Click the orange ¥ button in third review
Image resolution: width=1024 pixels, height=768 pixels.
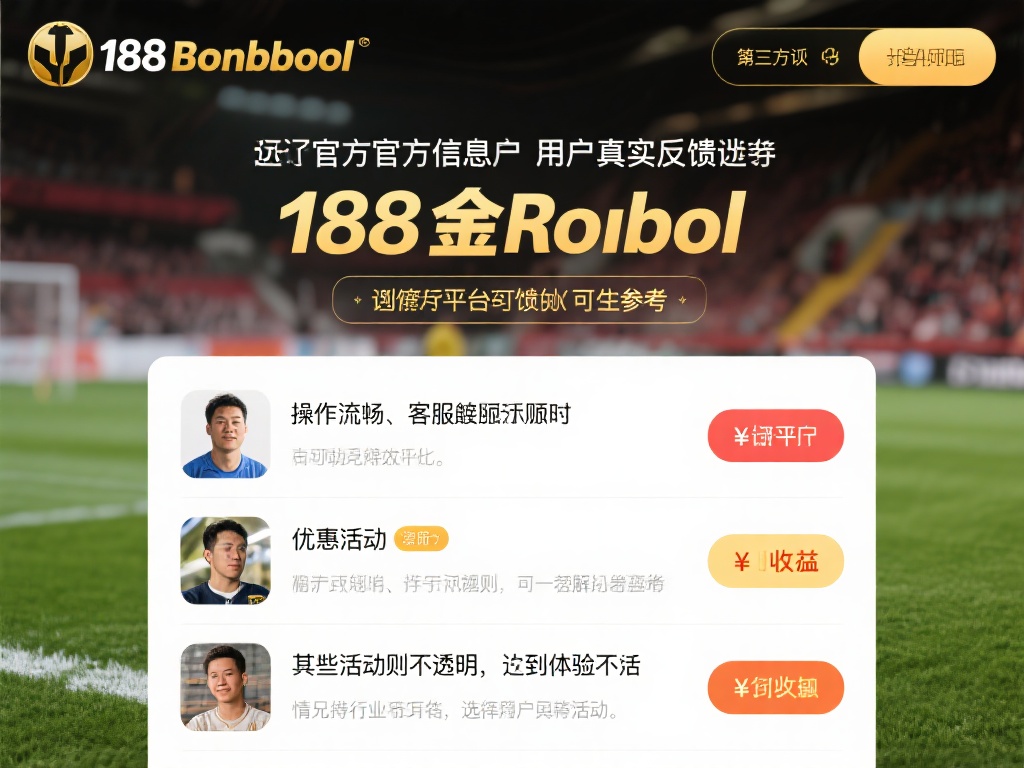[776, 688]
